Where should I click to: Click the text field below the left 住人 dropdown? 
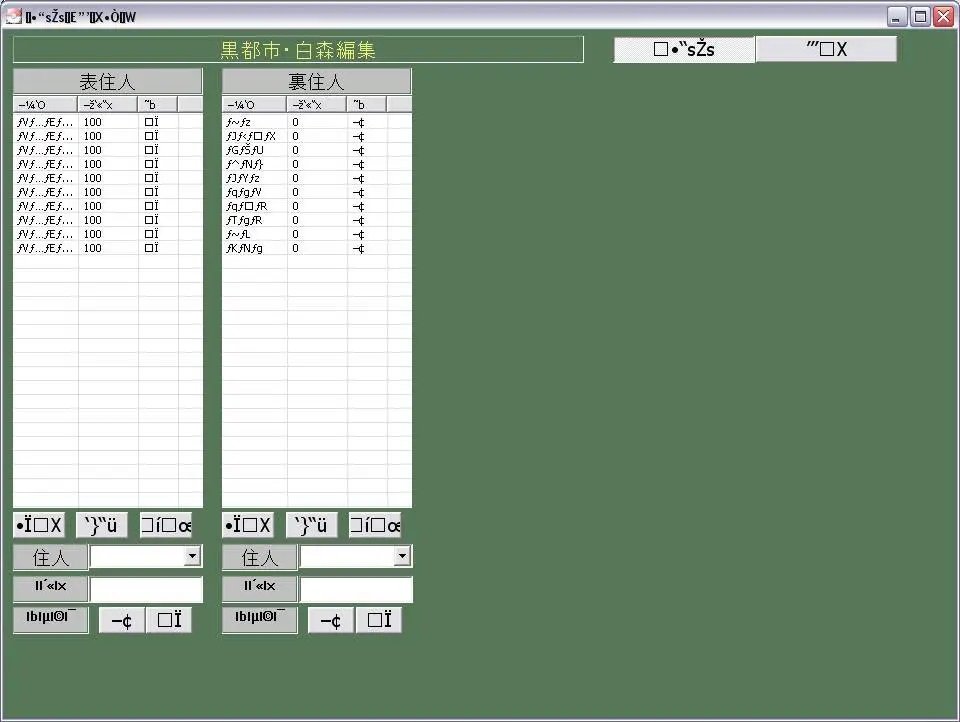(x=146, y=590)
